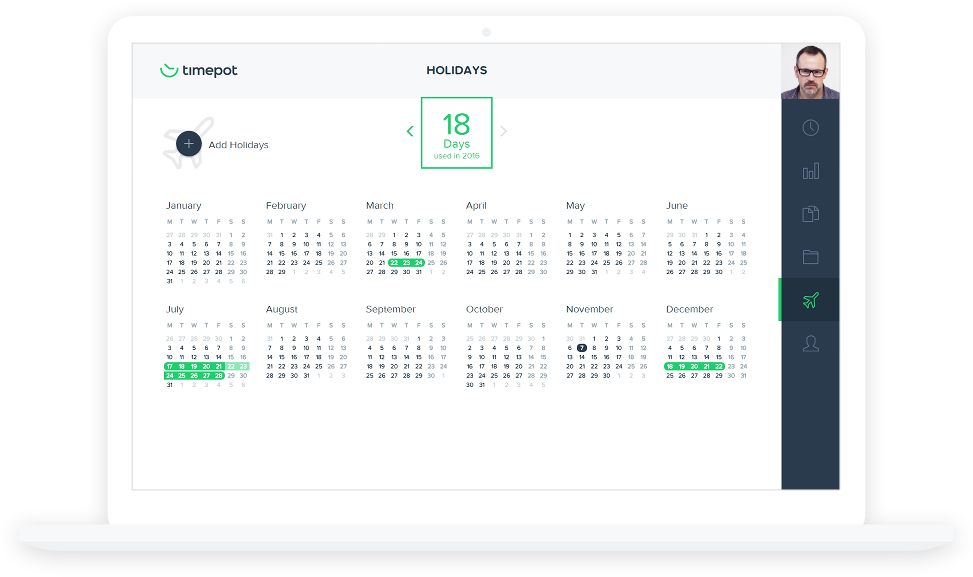
Task: Select the November month heading
Action: coord(590,309)
